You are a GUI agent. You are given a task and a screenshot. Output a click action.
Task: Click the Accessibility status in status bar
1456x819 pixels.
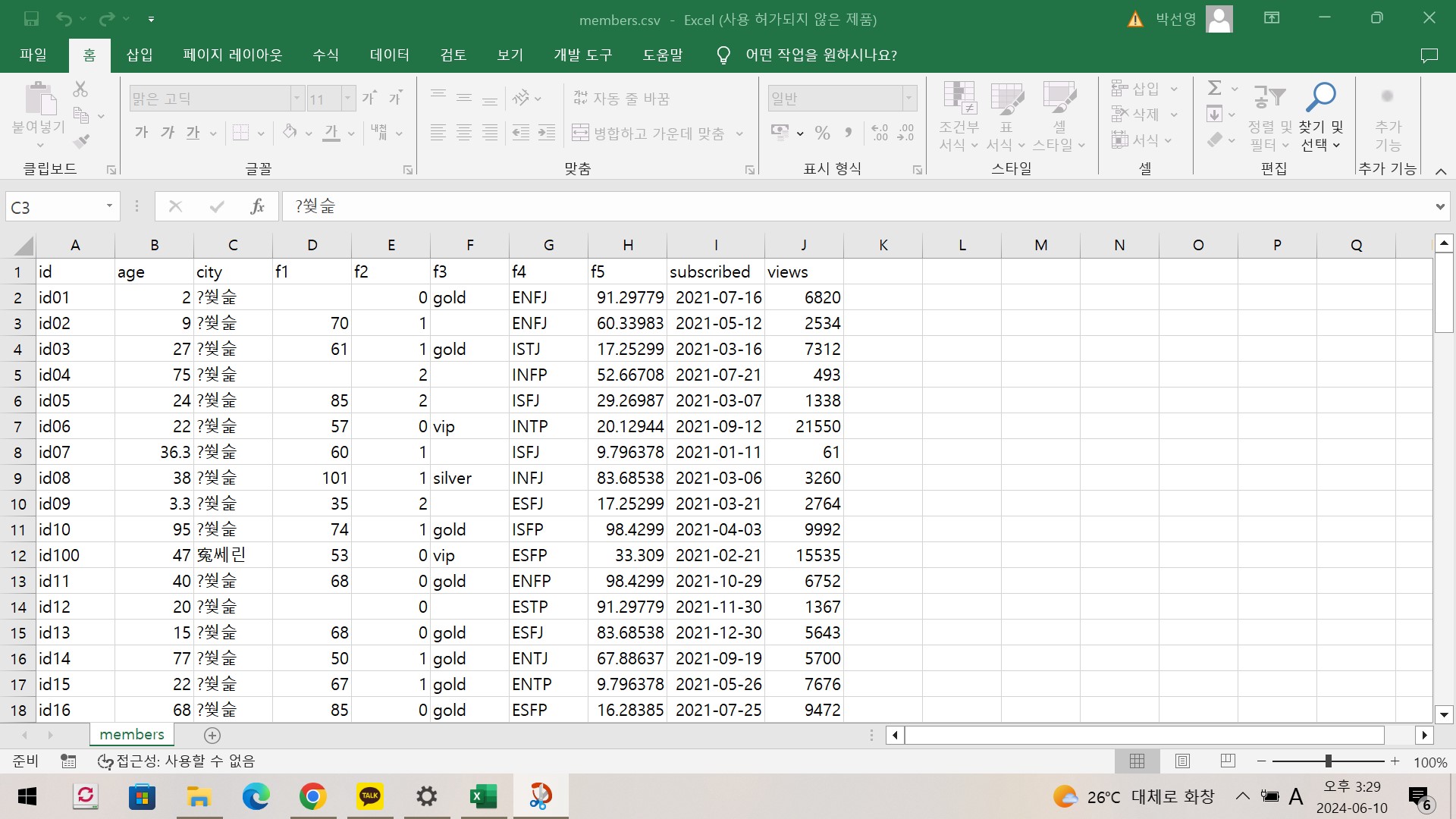177,761
